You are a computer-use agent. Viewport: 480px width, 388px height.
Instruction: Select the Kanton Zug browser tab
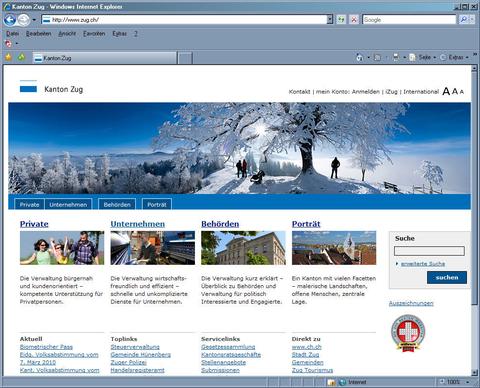[x=104, y=58]
